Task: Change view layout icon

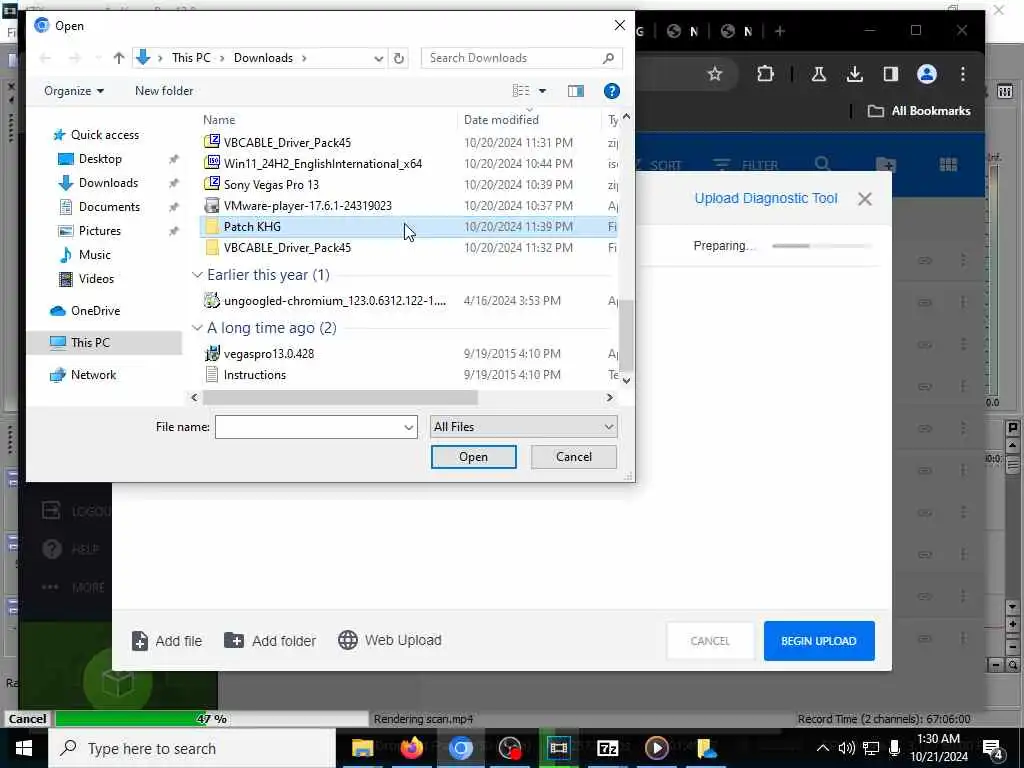Action: click(520, 91)
